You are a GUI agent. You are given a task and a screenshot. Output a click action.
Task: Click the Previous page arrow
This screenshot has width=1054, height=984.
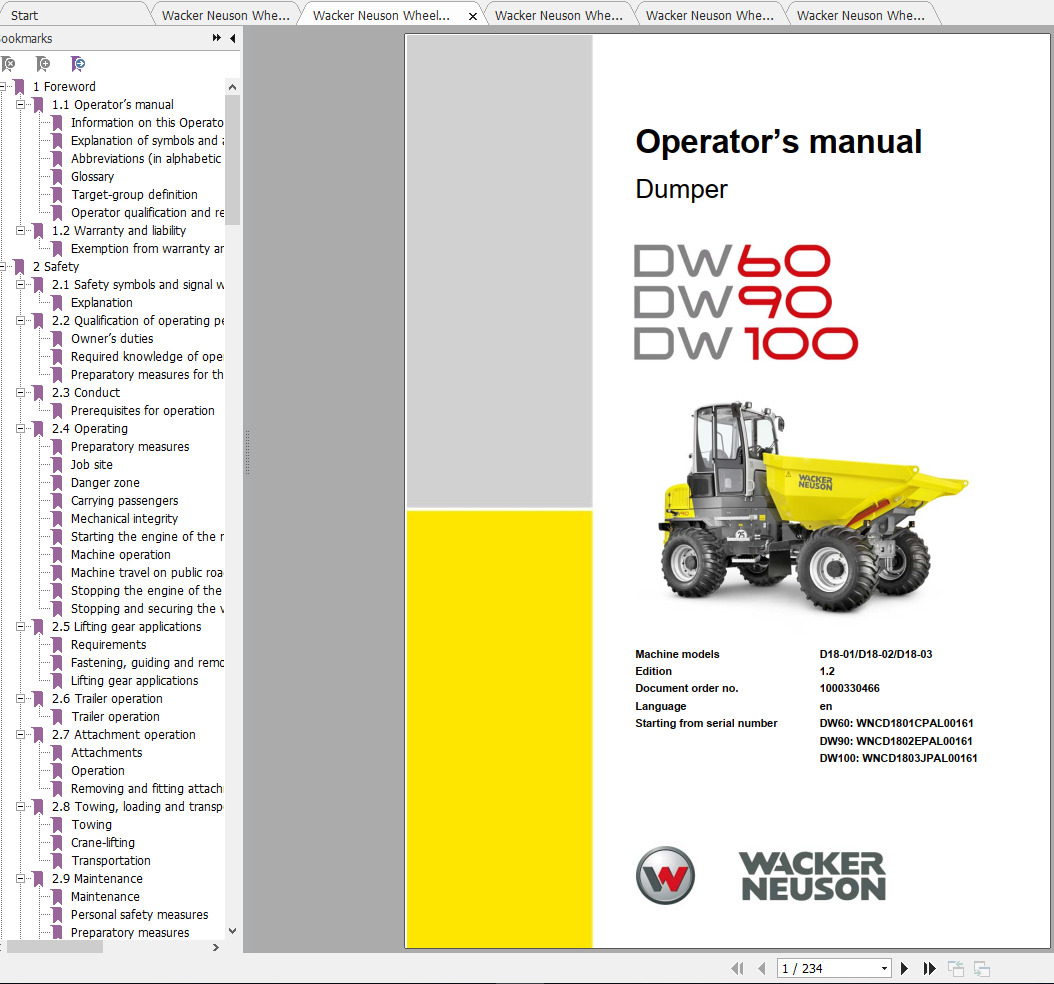pyautogui.click(x=762, y=967)
